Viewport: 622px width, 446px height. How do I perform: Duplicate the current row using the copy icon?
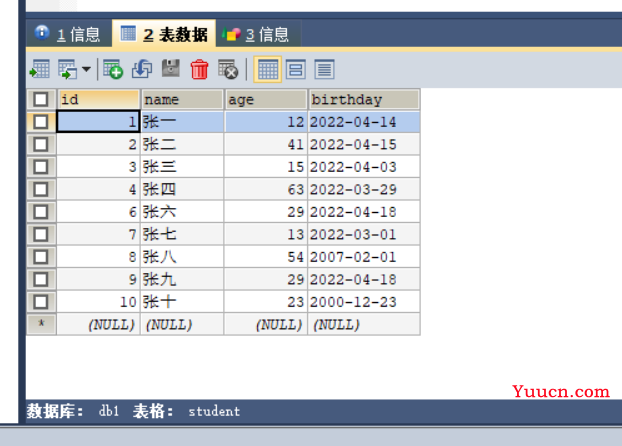coord(142,69)
